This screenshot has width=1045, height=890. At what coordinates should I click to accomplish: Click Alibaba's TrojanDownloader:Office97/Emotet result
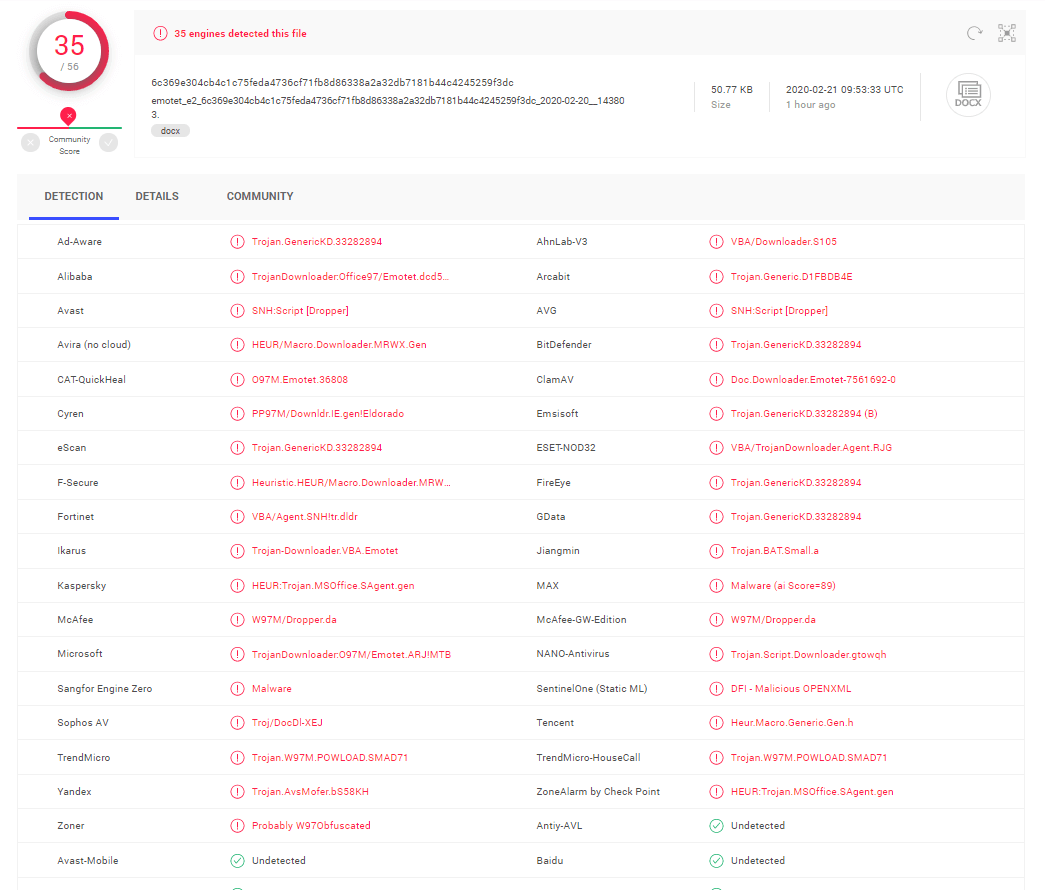pos(351,277)
